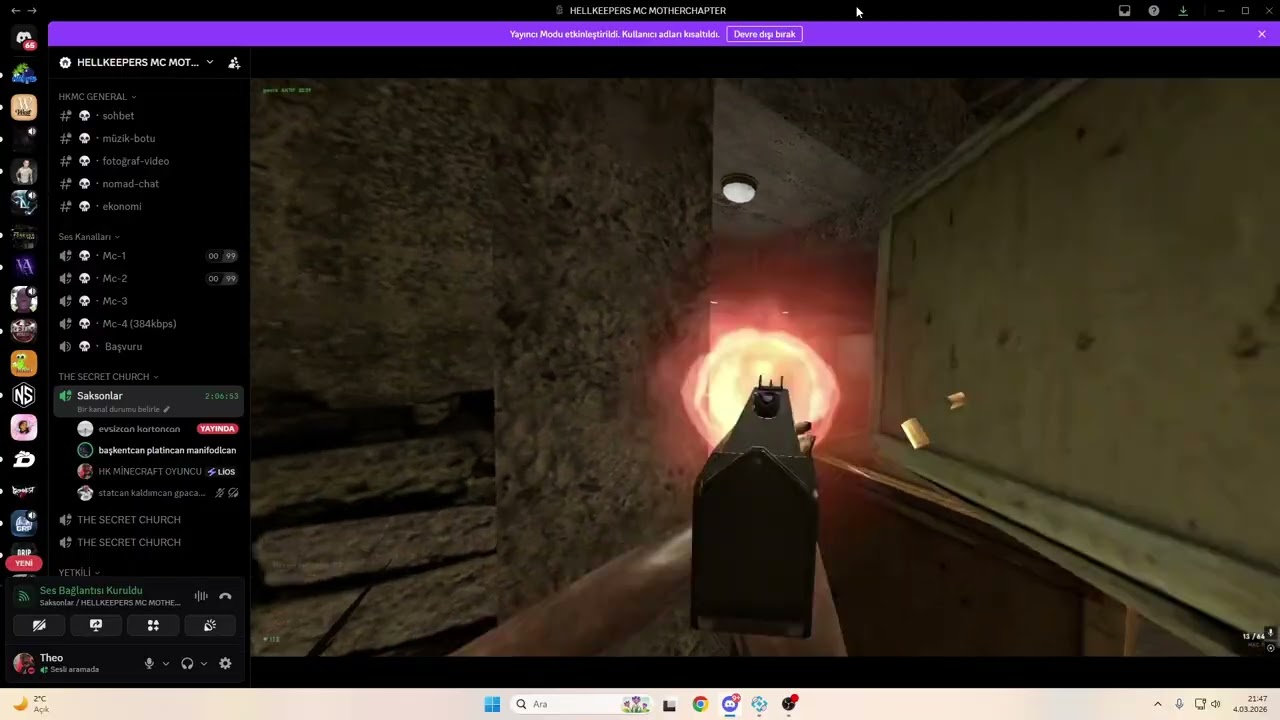Open Theo's user profile area

(x=74, y=663)
